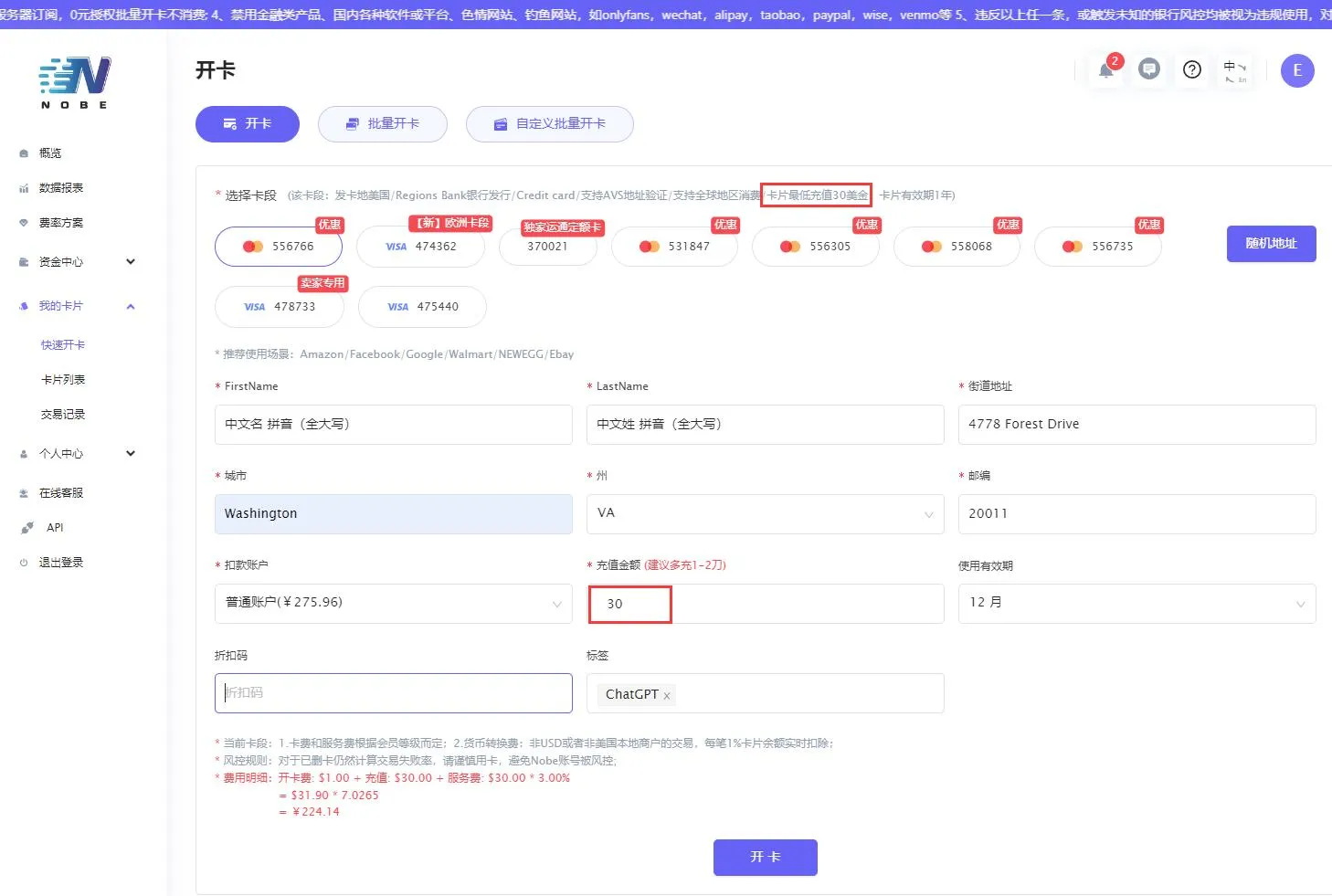The width and height of the screenshot is (1332, 896).
Task: Open the 扣款账户 account dropdown
Action: [394, 604]
